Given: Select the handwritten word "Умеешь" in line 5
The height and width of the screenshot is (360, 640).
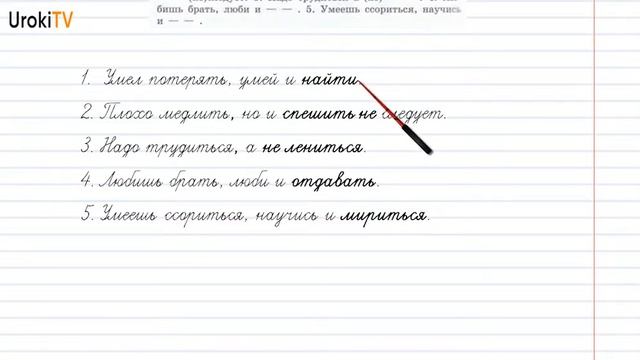Looking at the screenshot, I should 129,213.
